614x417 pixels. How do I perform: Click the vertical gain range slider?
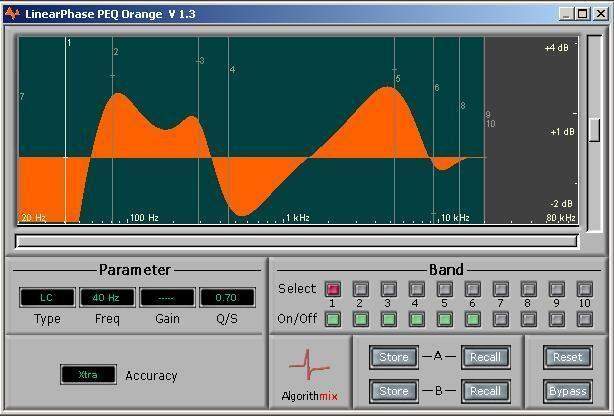coord(594,130)
